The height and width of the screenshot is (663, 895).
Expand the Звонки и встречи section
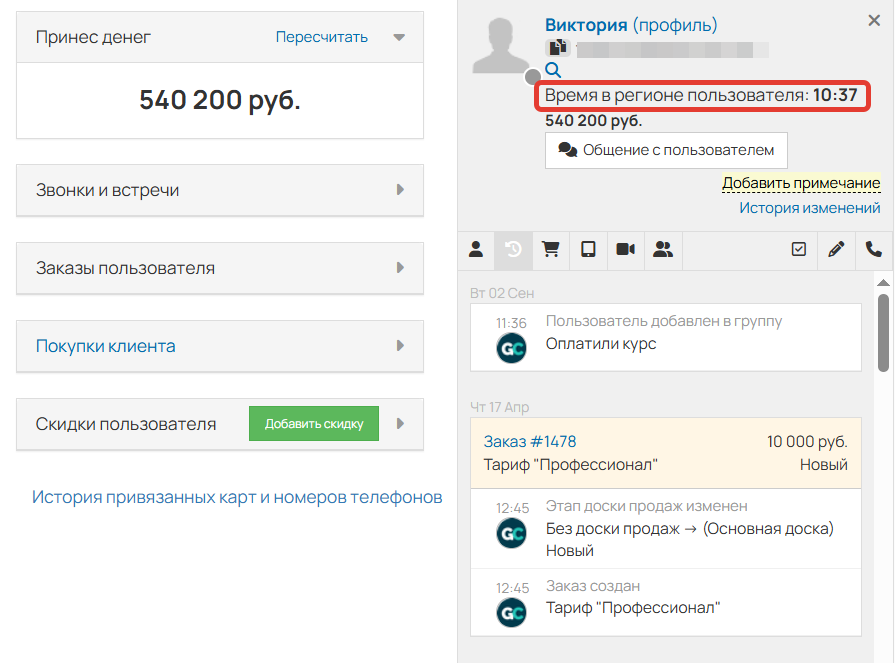pos(219,190)
